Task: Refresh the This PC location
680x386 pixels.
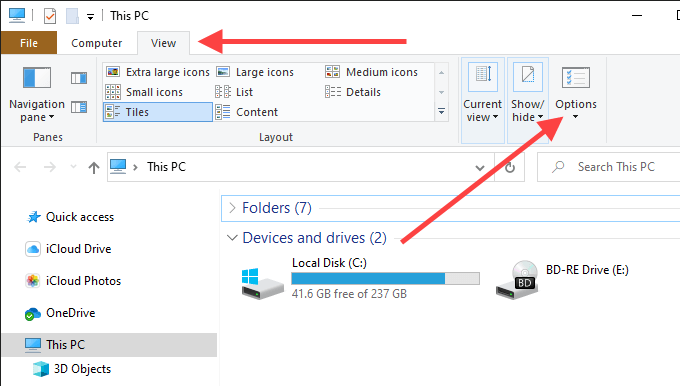Action: point(510,167)
